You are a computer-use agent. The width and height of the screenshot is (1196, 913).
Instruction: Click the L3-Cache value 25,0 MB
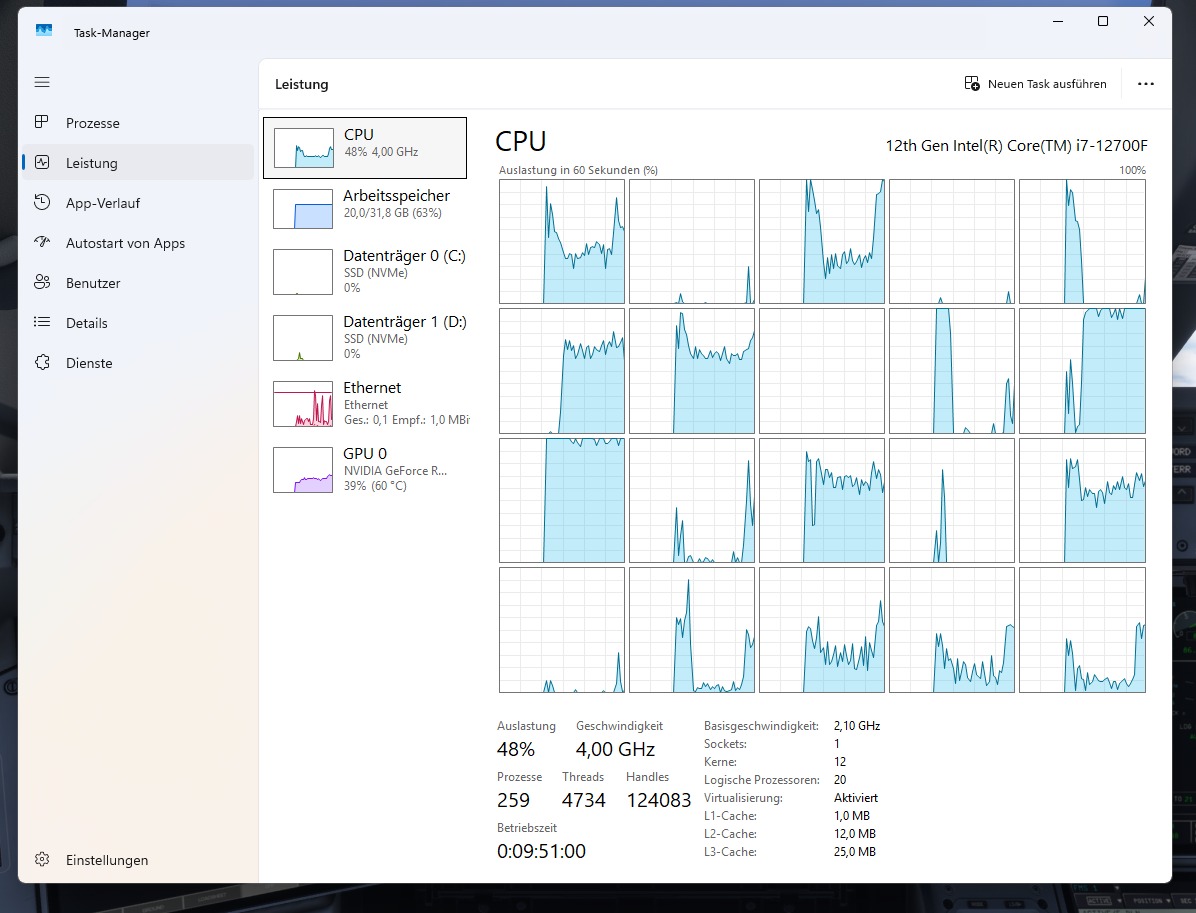(x=855, y=852)
